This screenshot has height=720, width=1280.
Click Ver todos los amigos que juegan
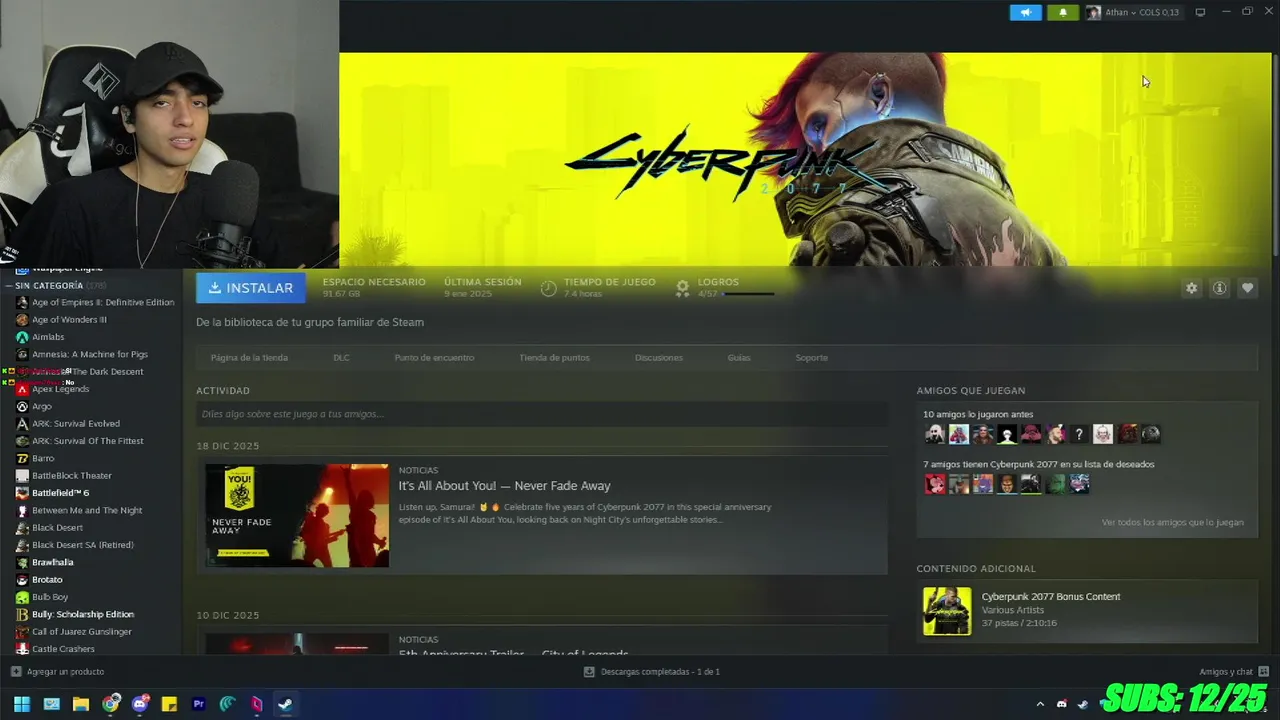pyautogui.click(x=1172, y=522)
